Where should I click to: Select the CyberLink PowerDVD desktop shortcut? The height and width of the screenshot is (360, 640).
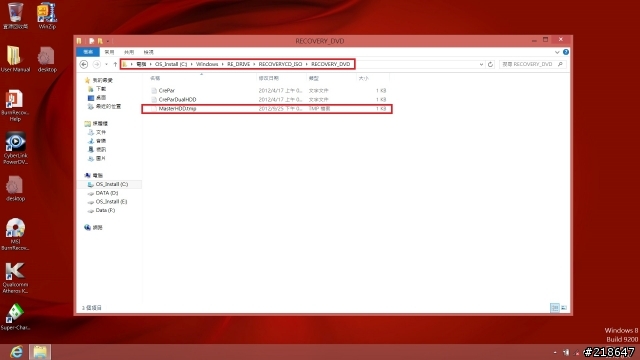click(x=16, y=148)
